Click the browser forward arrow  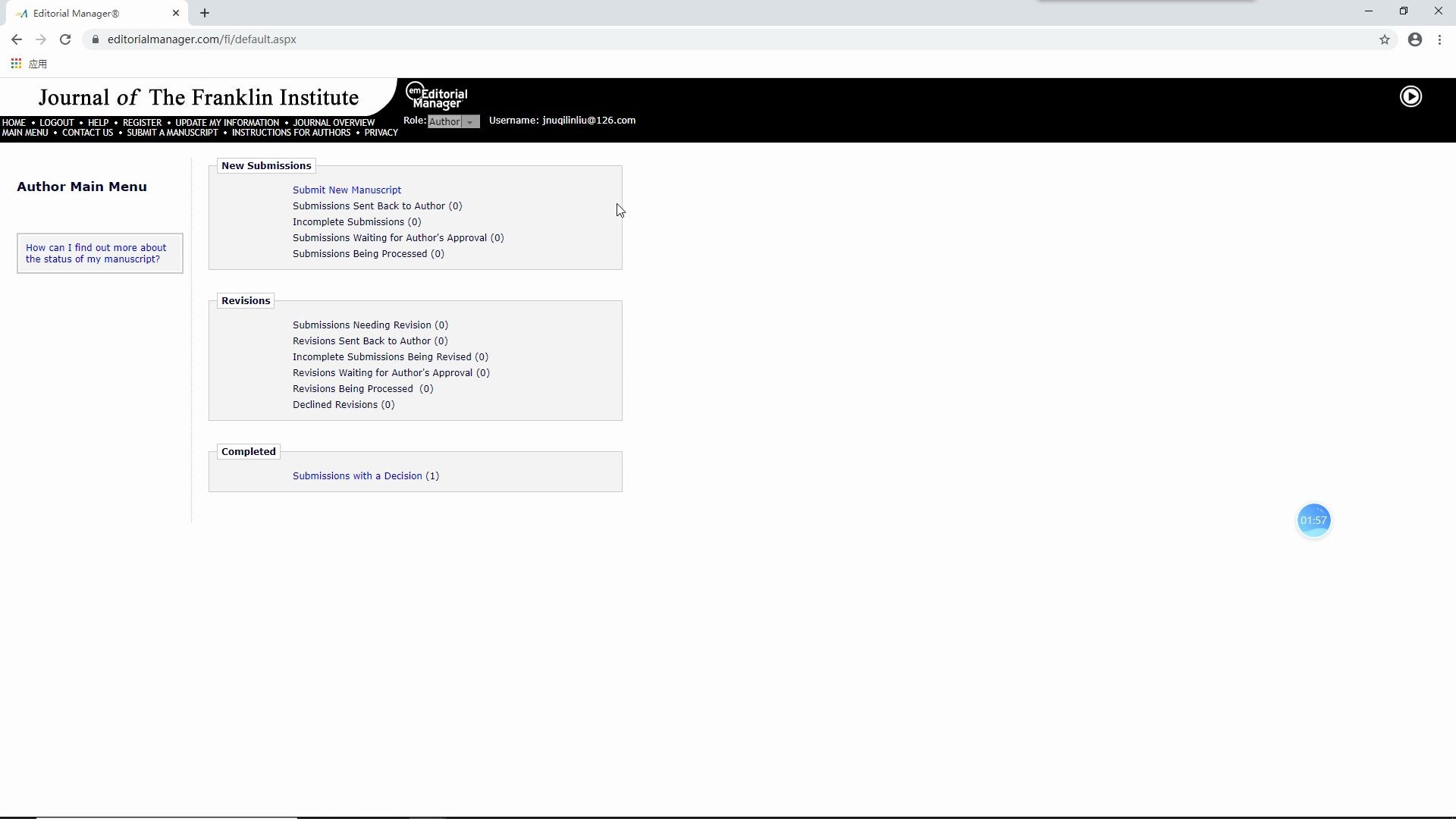(x=41, y=39)
